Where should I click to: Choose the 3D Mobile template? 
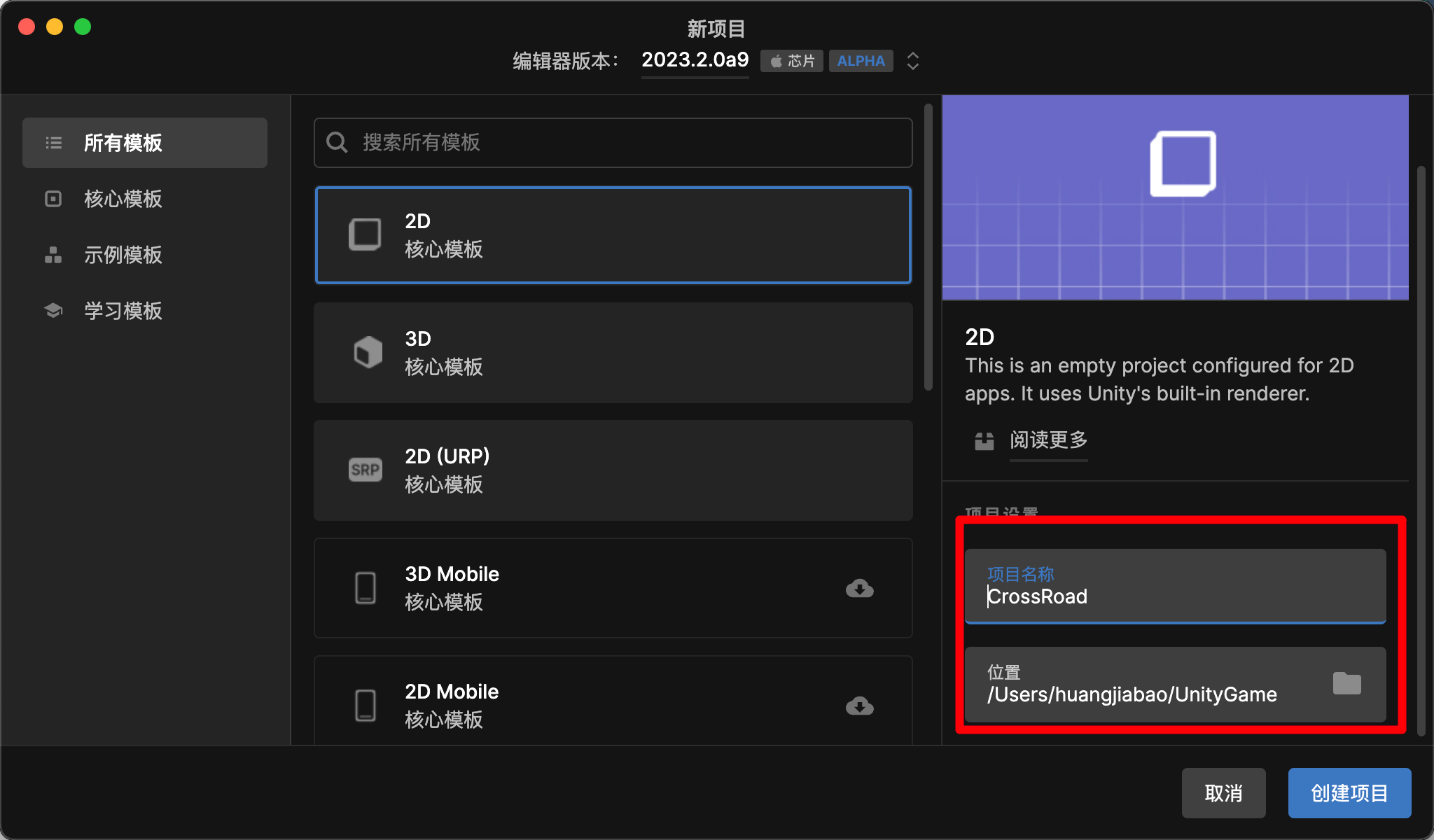[x=613, y=588]
